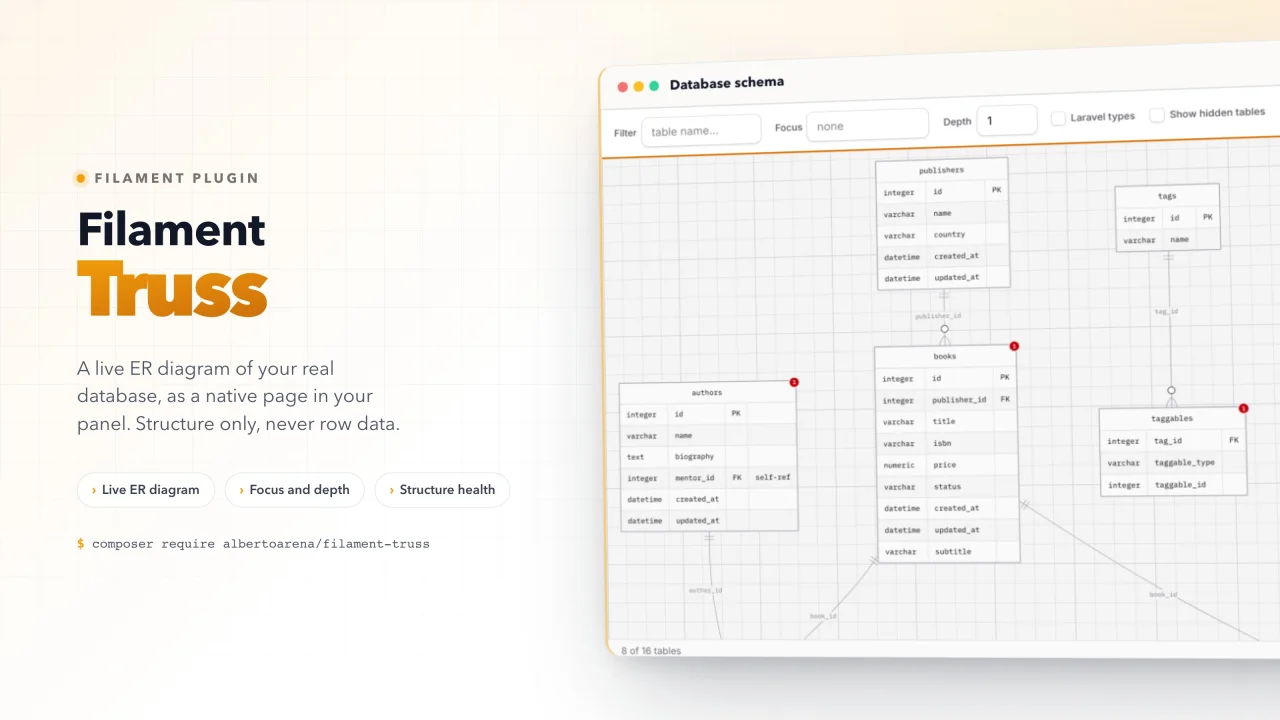Click the title column in books
This screenshot has width=1280, height=720.
[946, 422]
